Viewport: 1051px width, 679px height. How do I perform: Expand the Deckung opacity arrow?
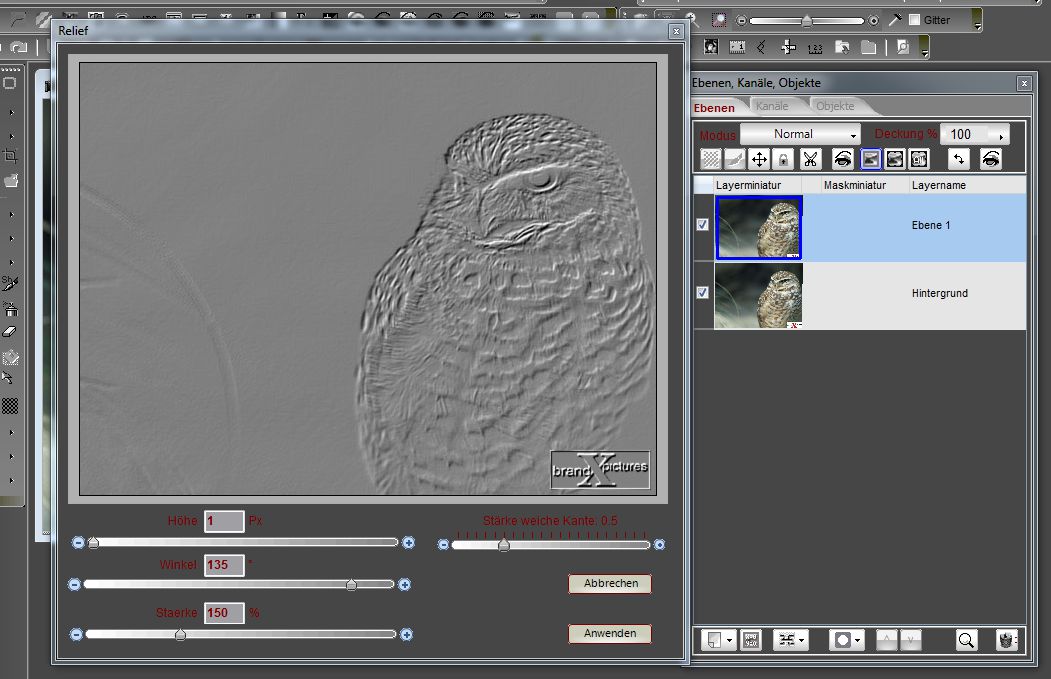click(x=1001, y=135)
